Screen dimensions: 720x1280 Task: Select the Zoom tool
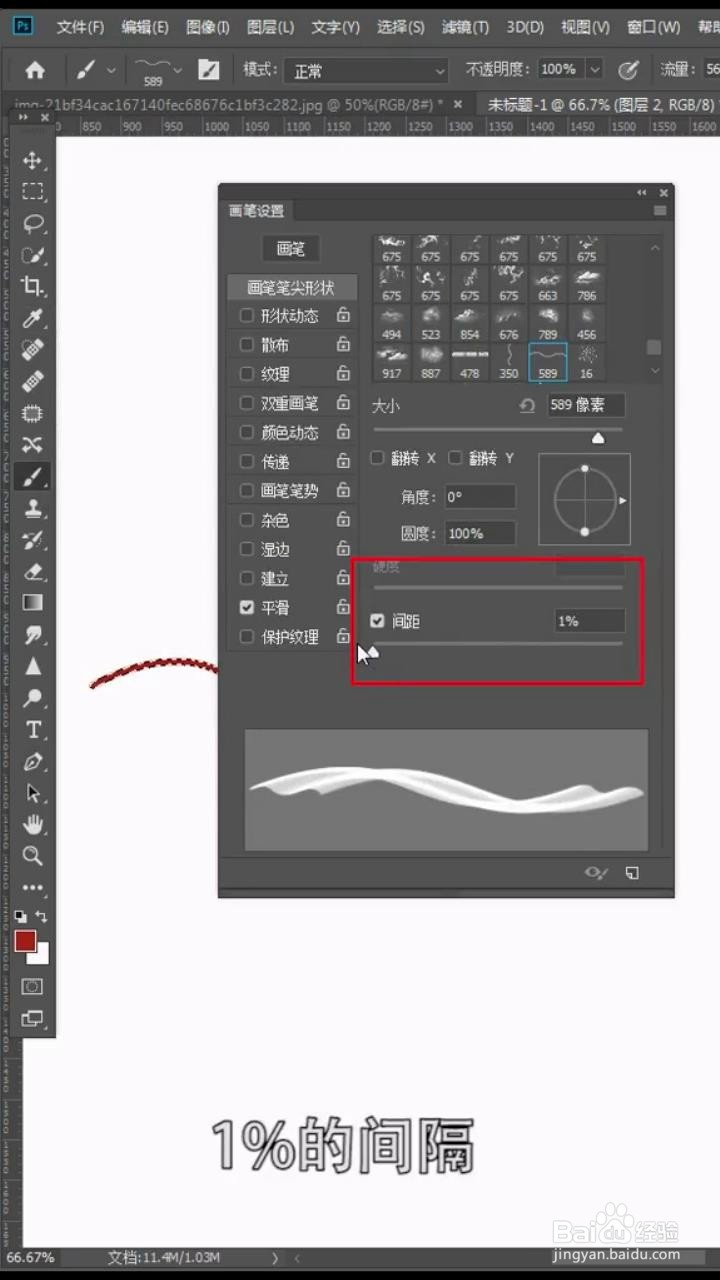click(x=33, y=856)
